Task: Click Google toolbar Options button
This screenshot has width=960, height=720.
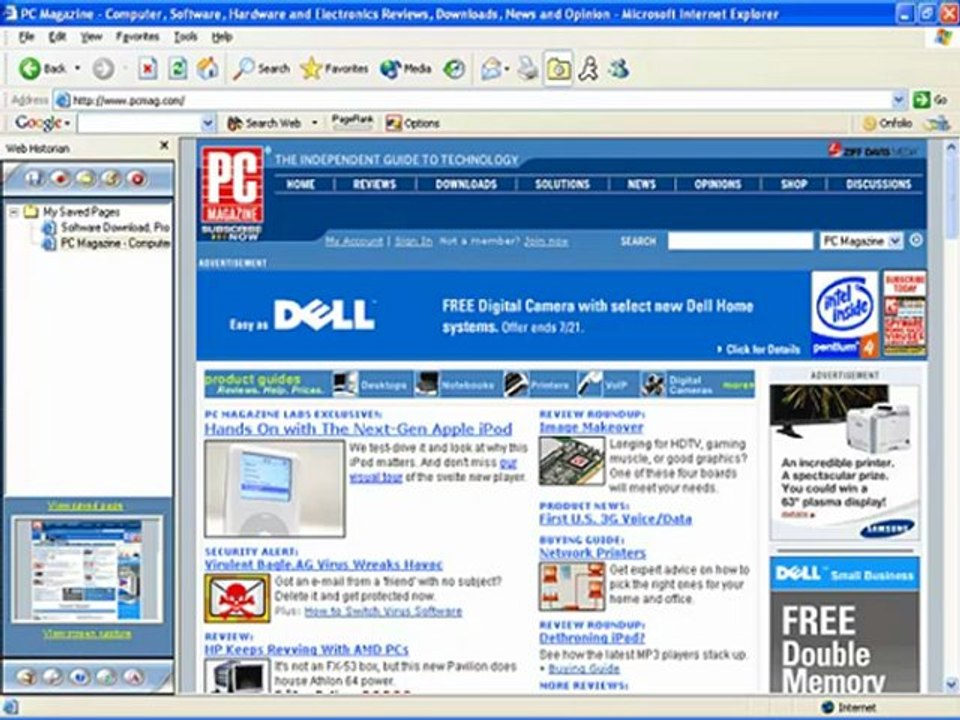Action: 413,123
